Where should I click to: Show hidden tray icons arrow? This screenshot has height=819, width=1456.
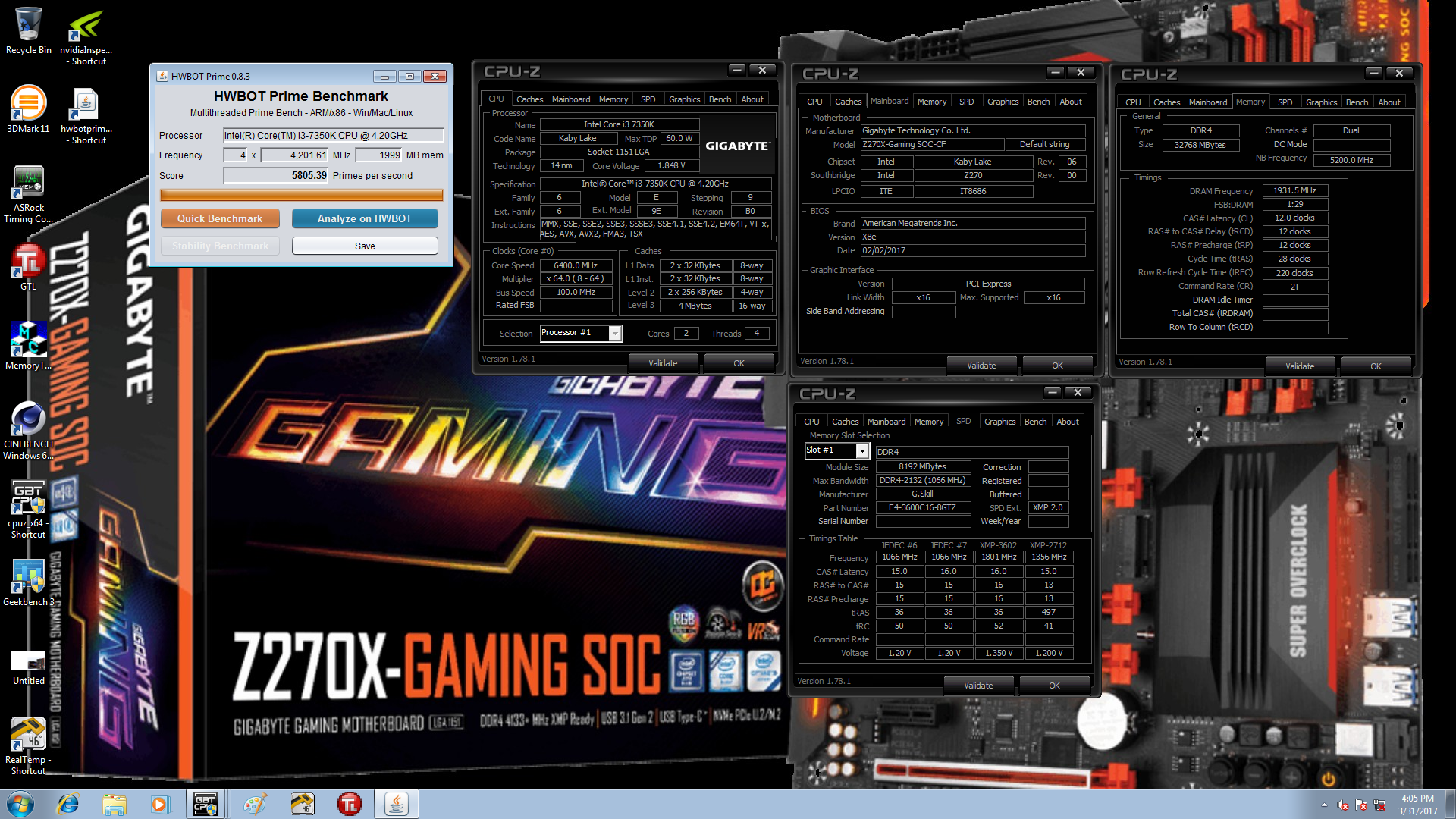pyautogui.click(x=1324, y=805)
